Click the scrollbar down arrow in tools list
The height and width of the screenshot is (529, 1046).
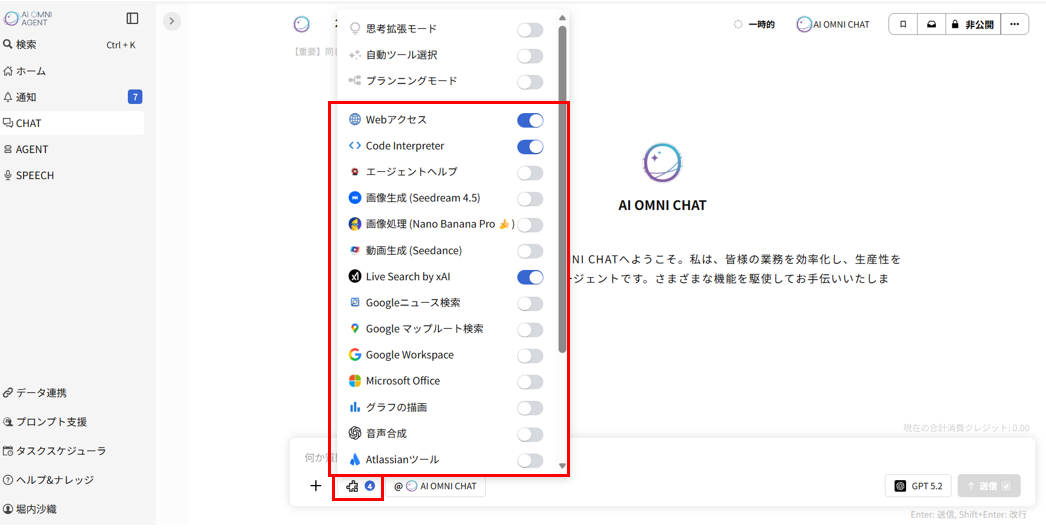coord(562,466)
